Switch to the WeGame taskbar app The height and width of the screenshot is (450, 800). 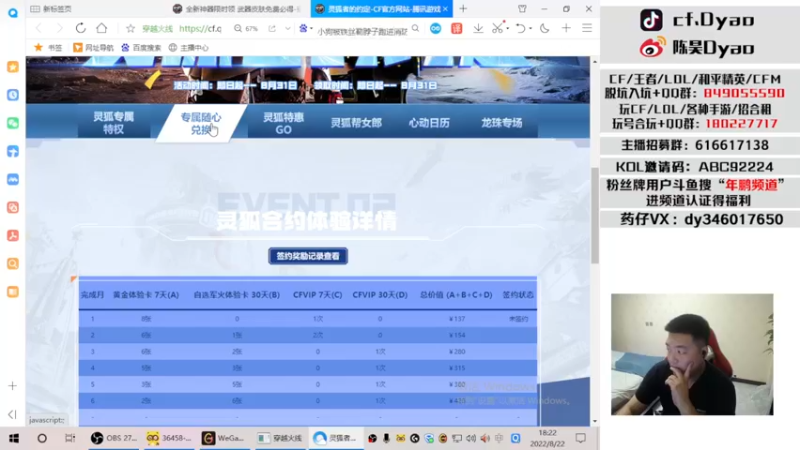click(224, 438)
